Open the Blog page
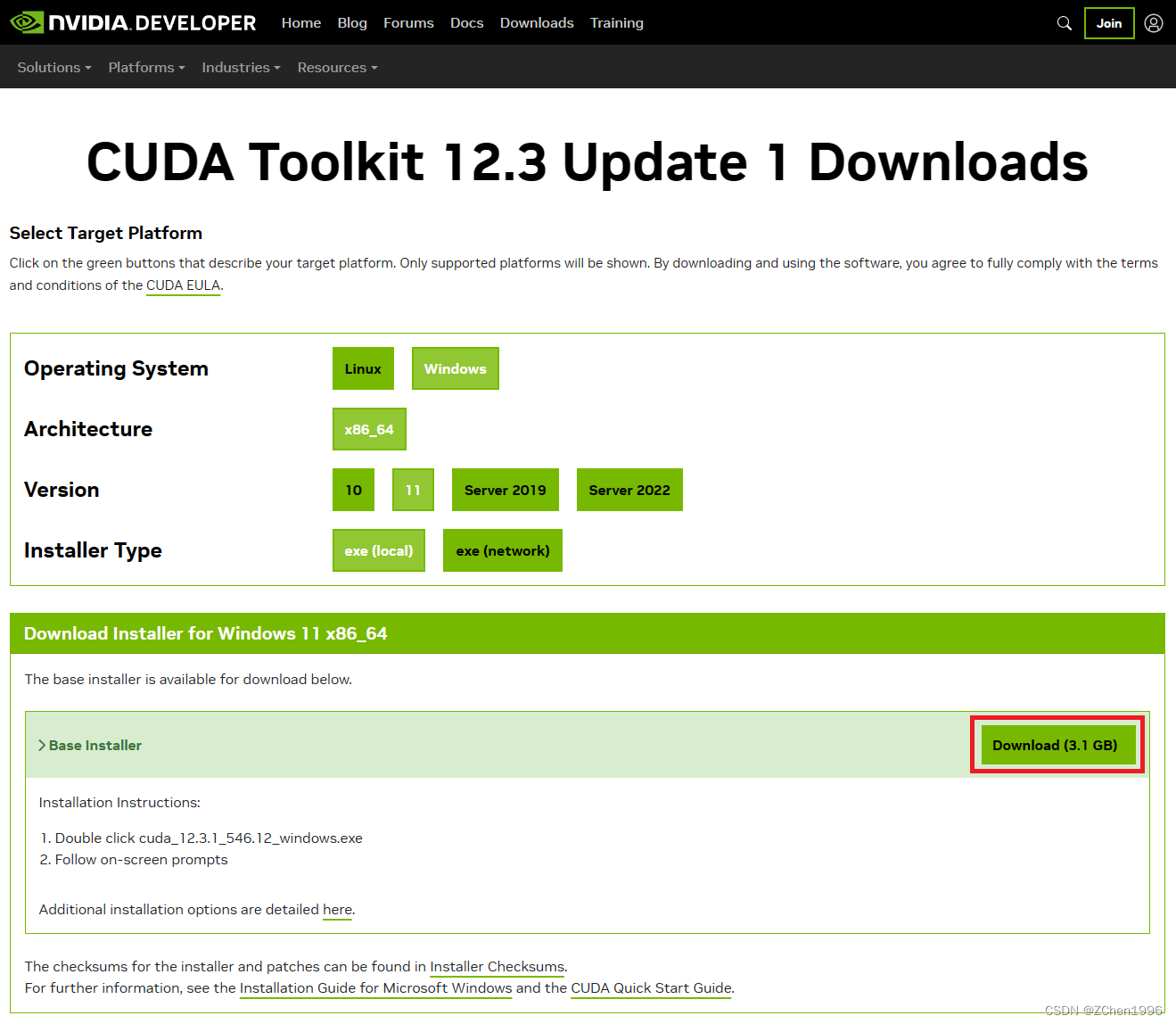This screenshot has height=1024, width=1176. [352, 23]
